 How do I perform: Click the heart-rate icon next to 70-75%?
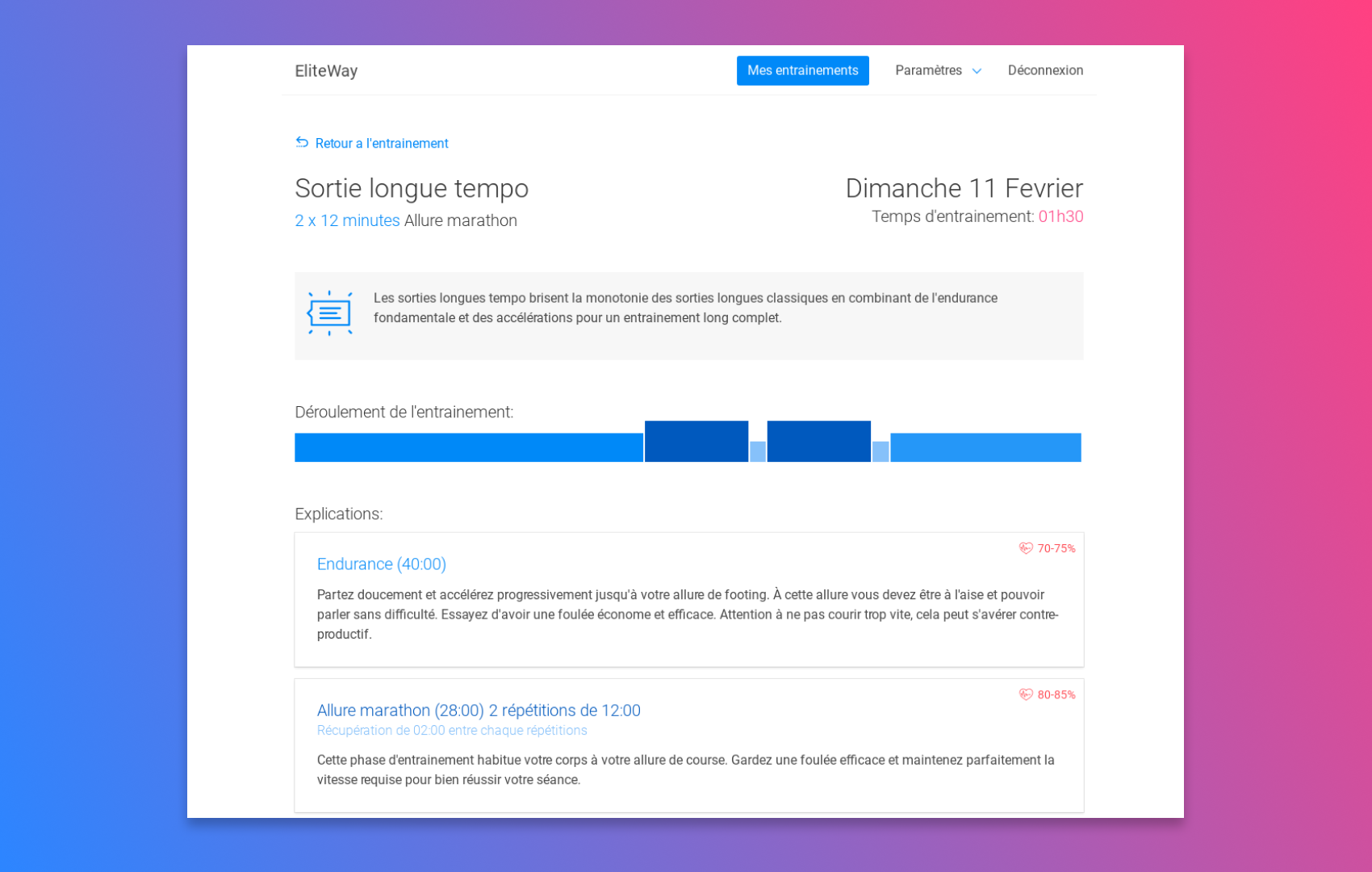coord(1026,548)
